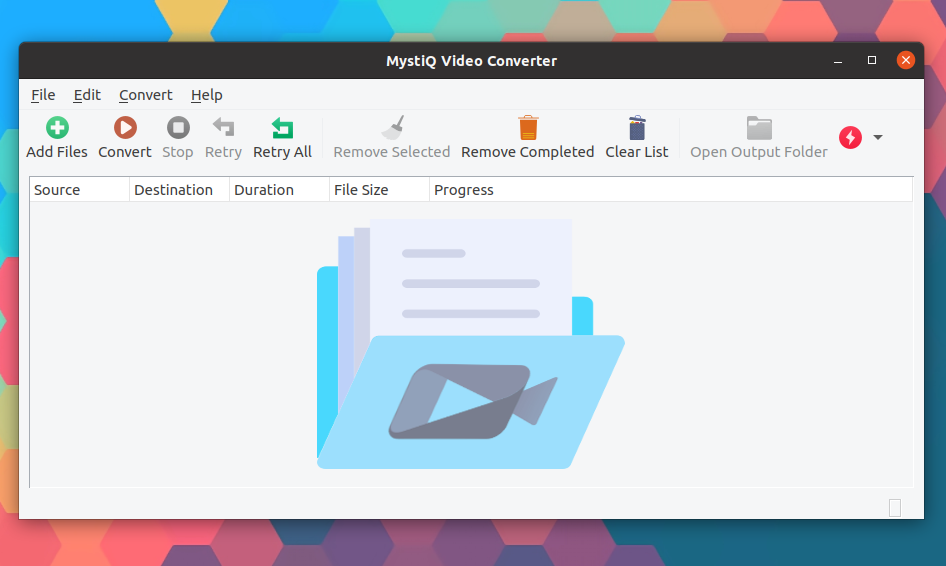Start conversion with the Convert button

tap(125, 138)
